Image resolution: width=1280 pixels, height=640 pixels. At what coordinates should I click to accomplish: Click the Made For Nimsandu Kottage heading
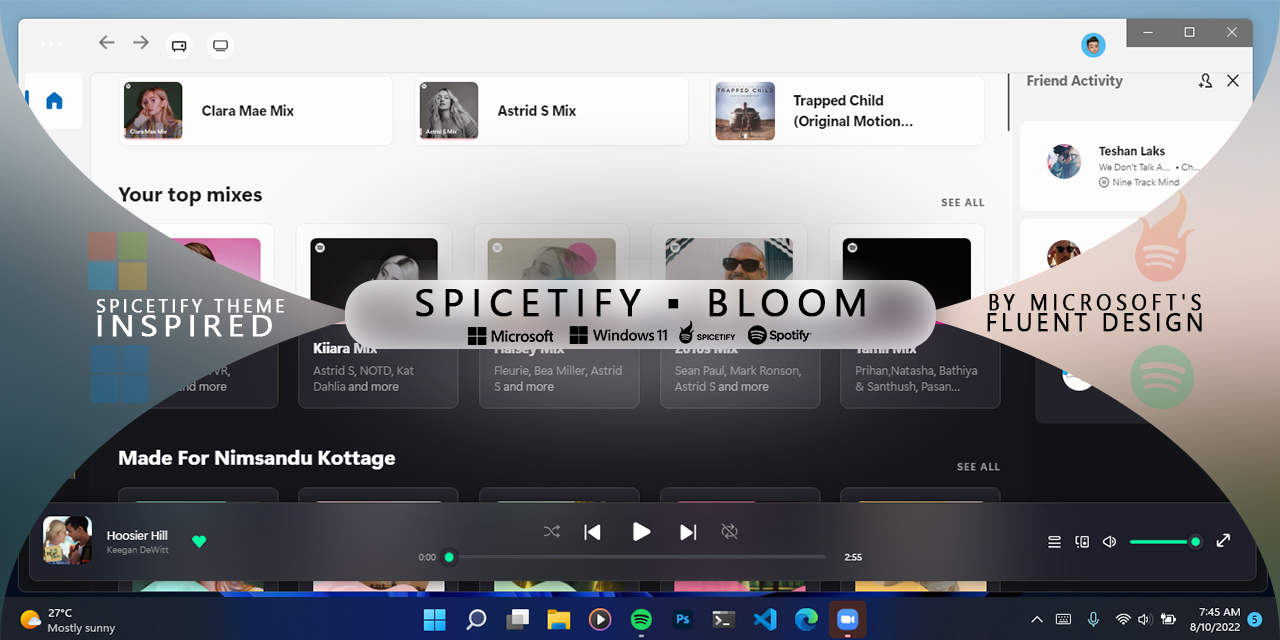coord(257,458)
